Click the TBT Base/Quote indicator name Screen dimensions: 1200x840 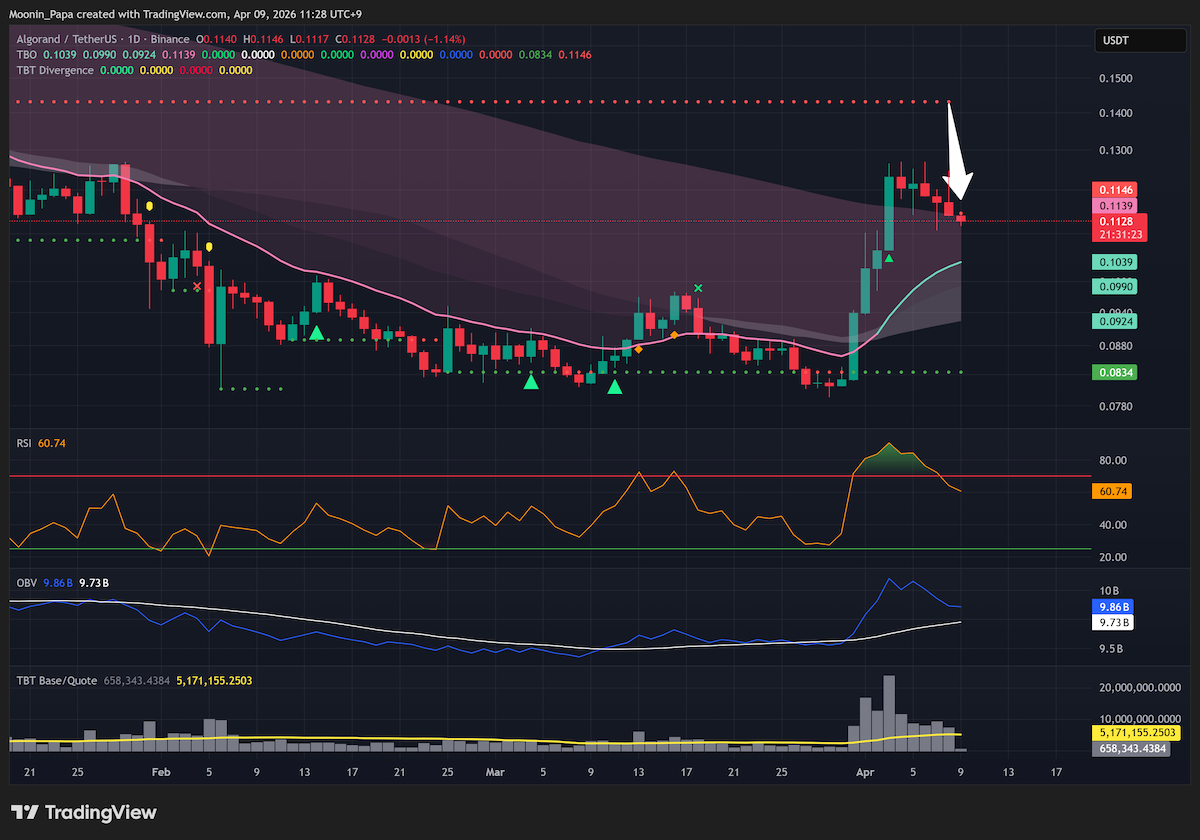pyautogui.click(x=56, y=680)
